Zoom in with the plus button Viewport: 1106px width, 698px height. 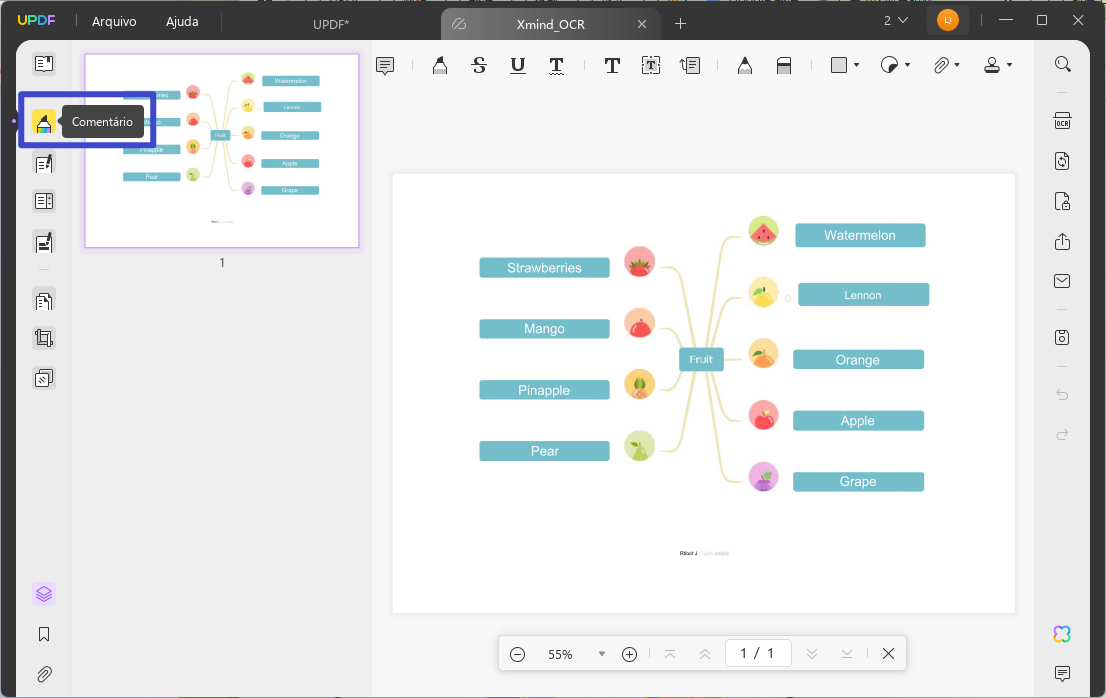[x=629, y=654]
